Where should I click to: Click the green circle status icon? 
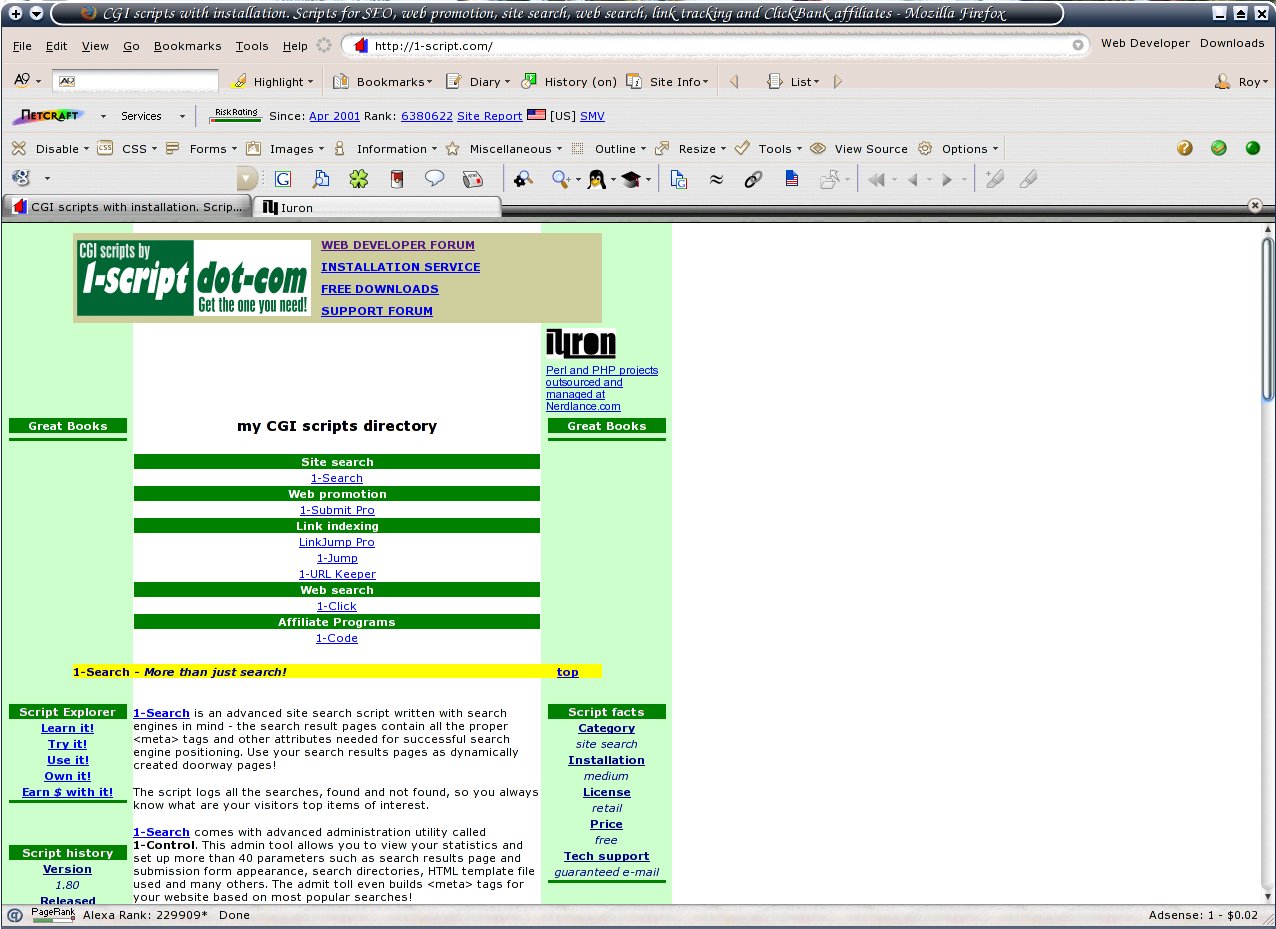(x=1253, y=148)
